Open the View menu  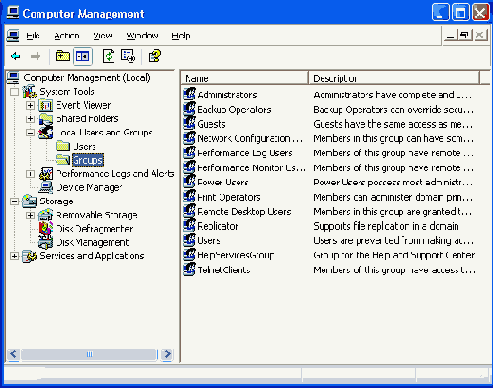tap(103, 35)
